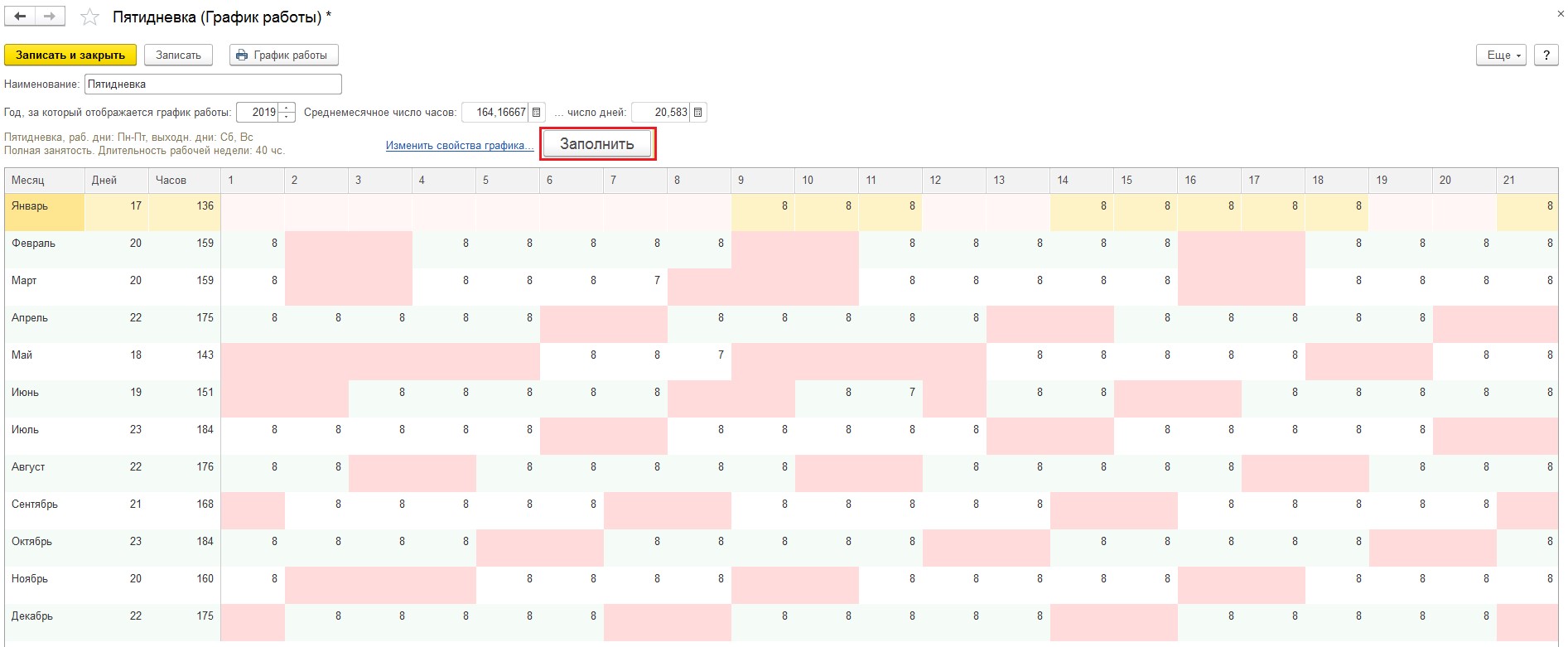The width and height of the screenshot is (1568, 647).
Task: Open 'Изменить свойства графика...' link
Action: pyautogui.click(x=460, y=146)
